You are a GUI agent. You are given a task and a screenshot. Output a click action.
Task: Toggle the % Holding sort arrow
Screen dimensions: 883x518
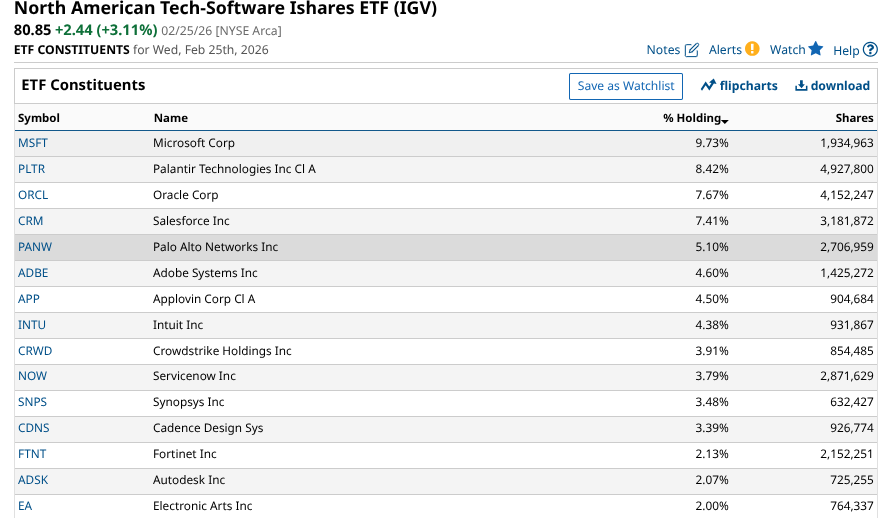tap(724, 121)
